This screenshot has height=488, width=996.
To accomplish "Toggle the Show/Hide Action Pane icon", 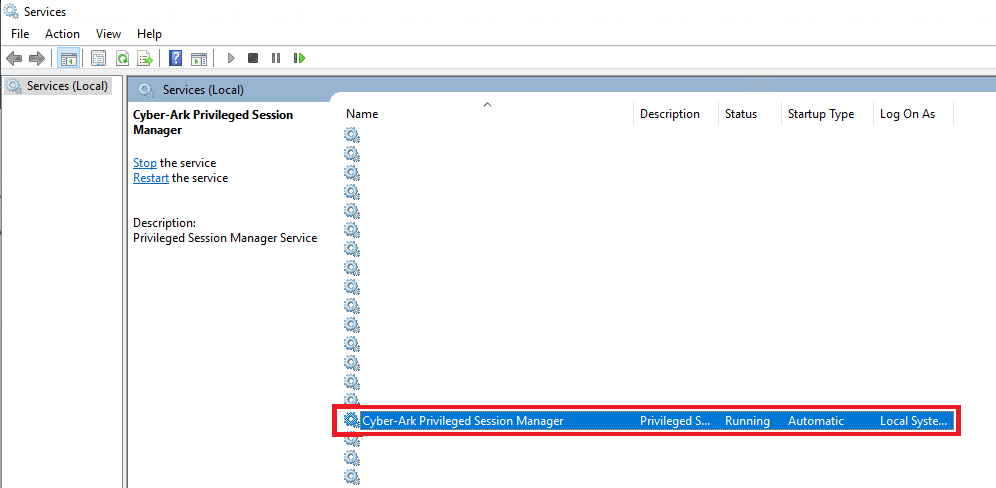I will 199,58.
